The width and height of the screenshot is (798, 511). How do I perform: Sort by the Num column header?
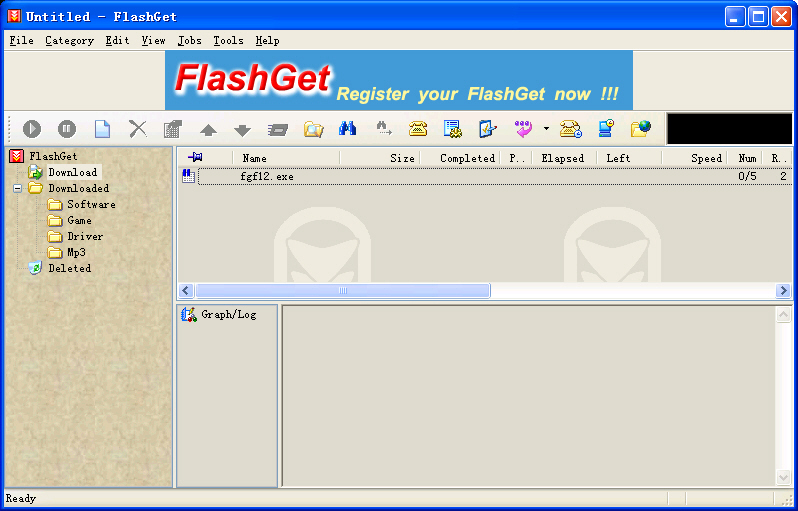[744, 158]
